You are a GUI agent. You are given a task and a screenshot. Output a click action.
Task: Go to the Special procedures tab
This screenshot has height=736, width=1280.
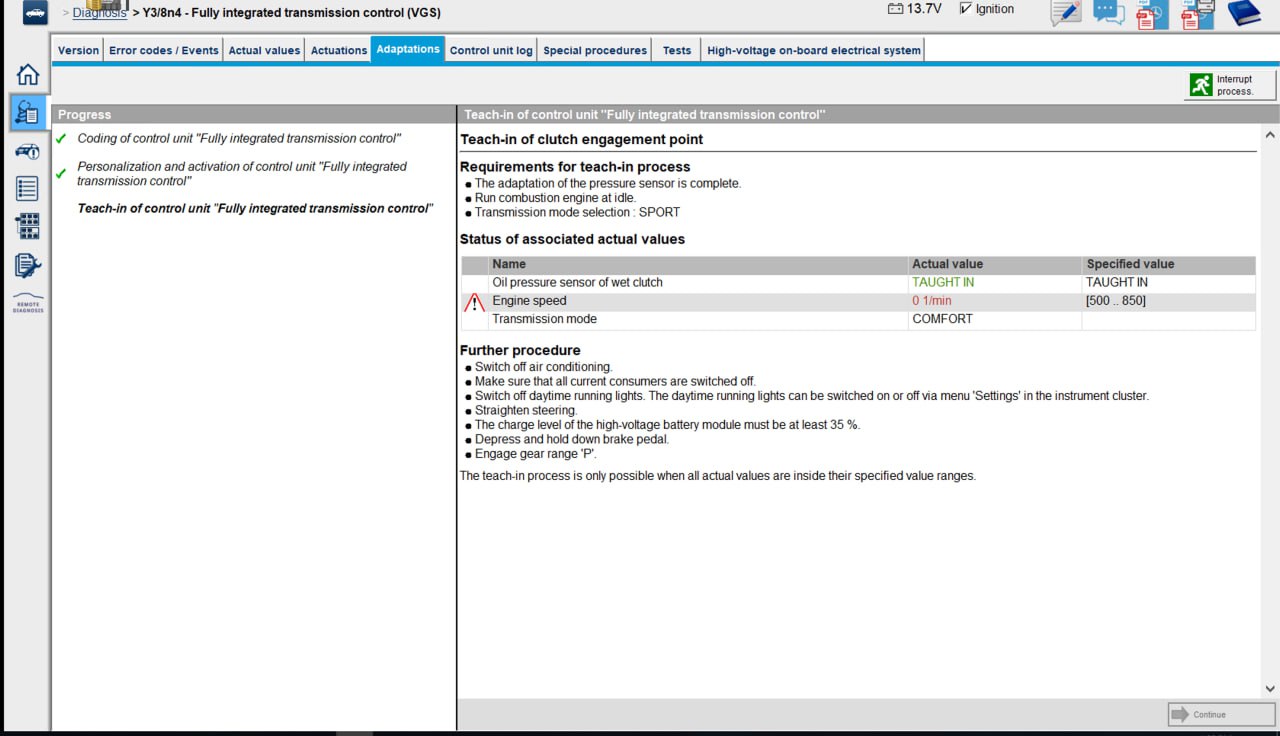pyautogui.click(x=595, y=50)
